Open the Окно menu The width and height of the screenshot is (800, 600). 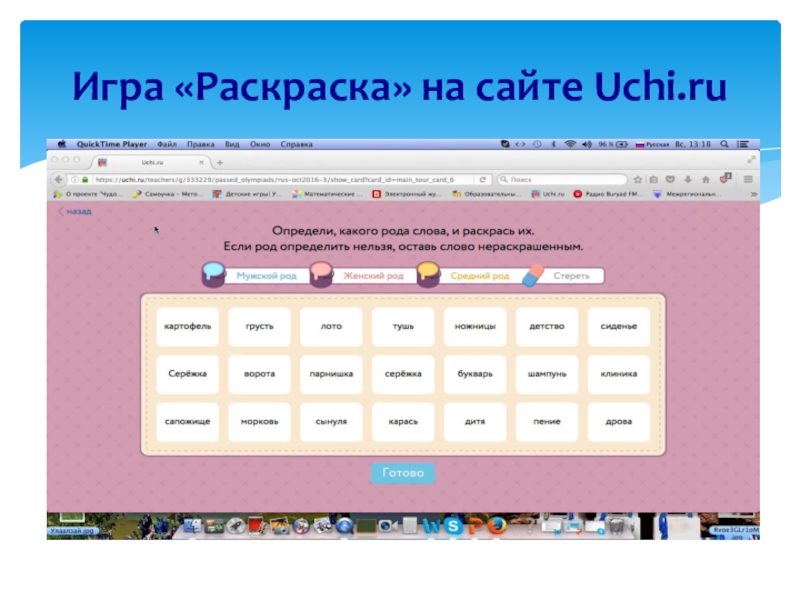tap(260, 144)
